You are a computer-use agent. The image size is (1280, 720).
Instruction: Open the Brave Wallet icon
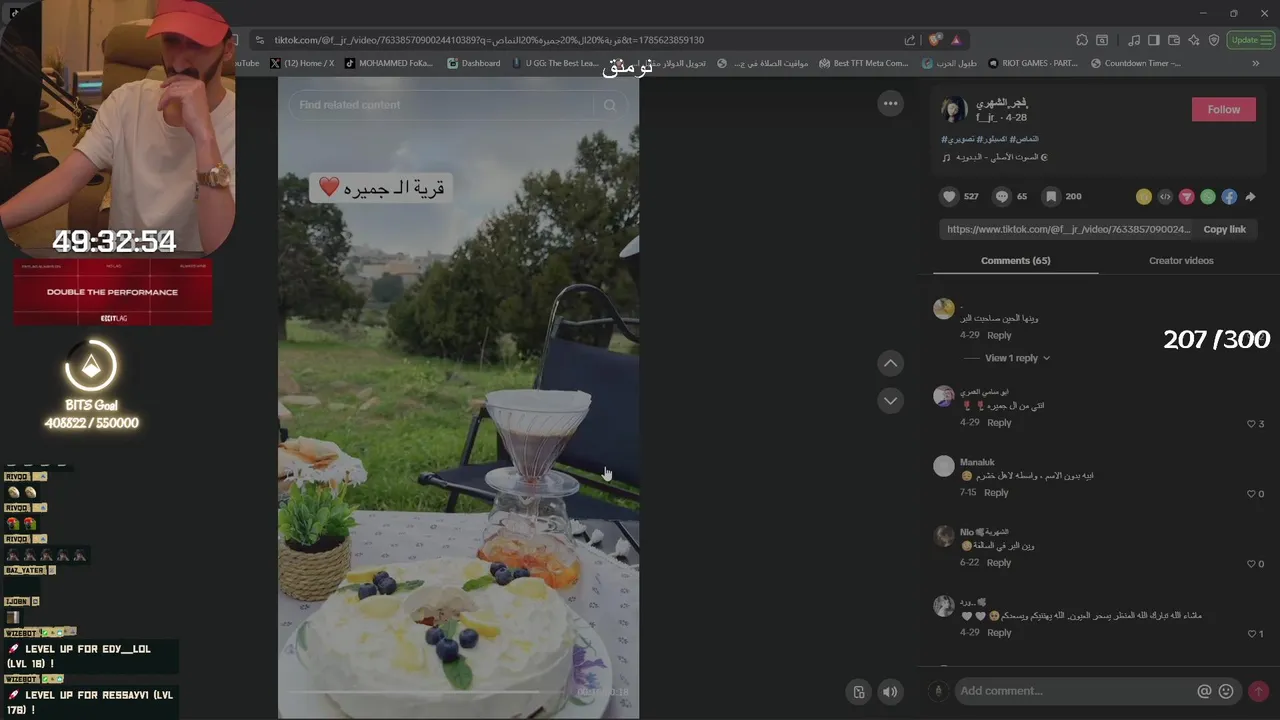coord(1174,40)
